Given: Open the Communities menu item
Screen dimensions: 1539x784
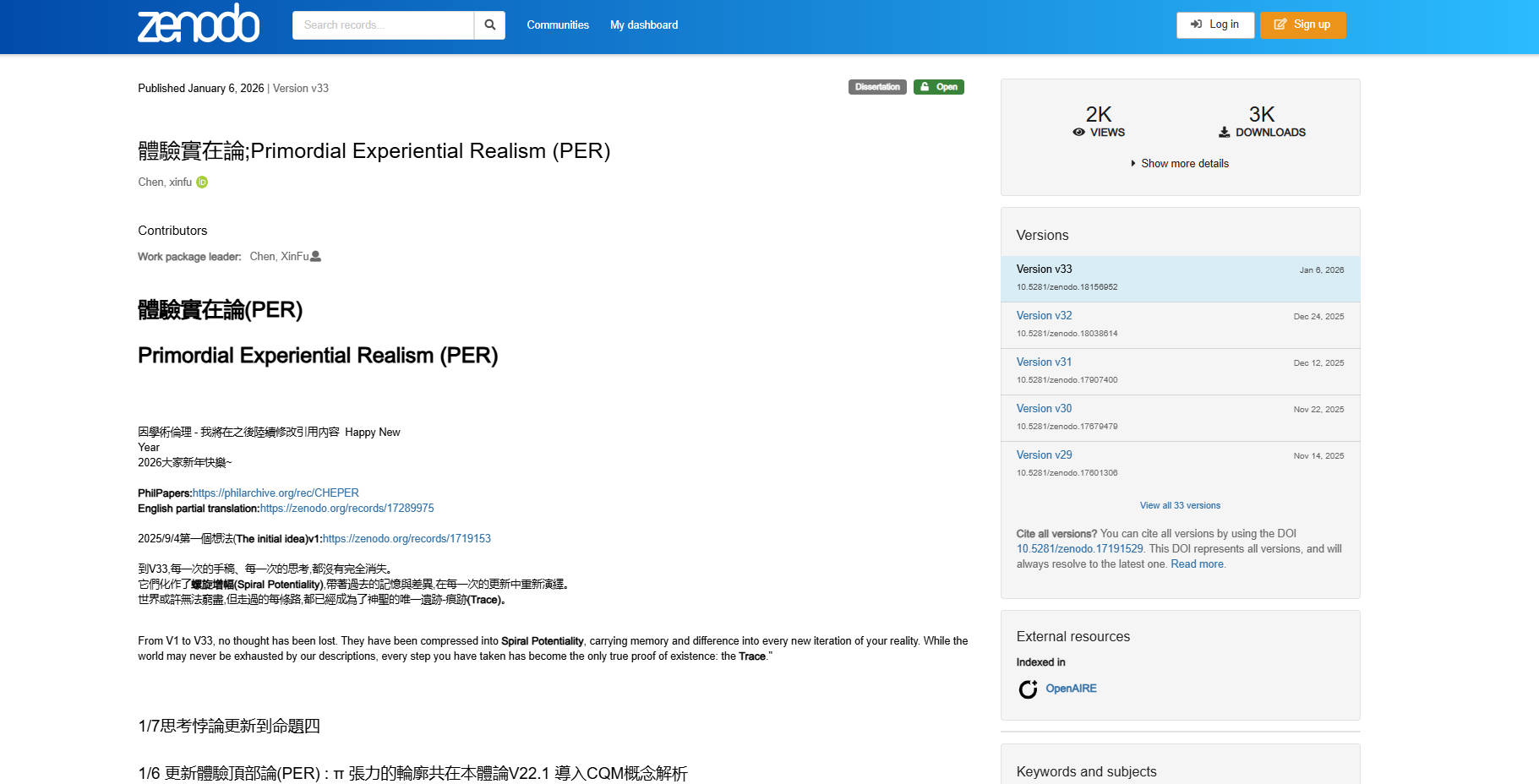Looking at the screenshot, I should coord(558,25).
